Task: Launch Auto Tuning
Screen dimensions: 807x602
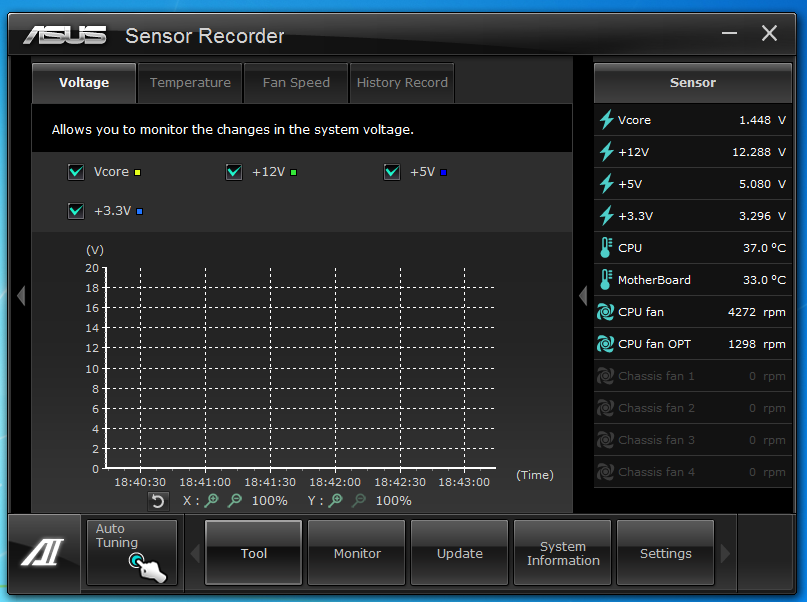Action: pos(132,553)
